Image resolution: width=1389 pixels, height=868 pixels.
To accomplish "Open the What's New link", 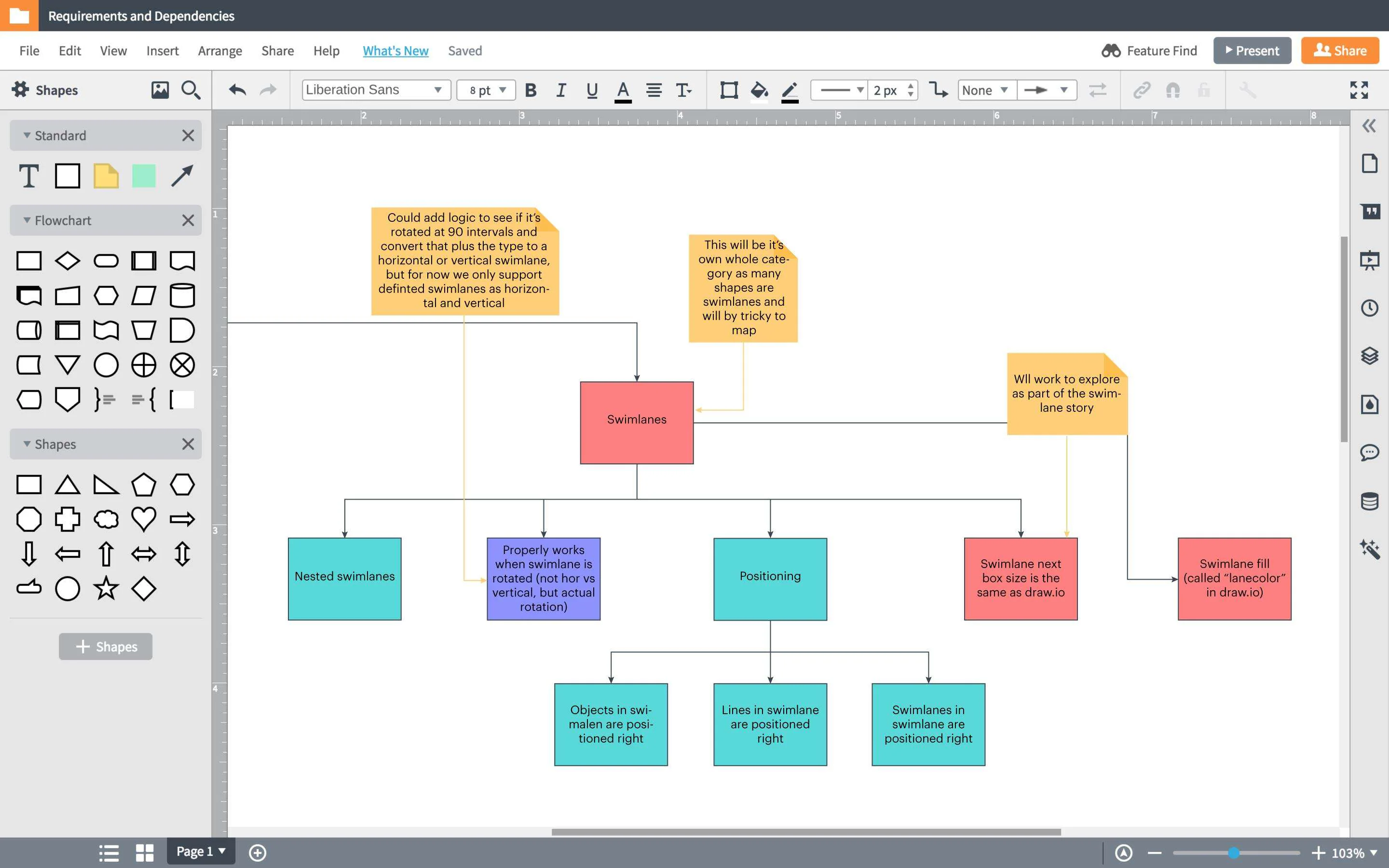I will [x=395, y=51].
